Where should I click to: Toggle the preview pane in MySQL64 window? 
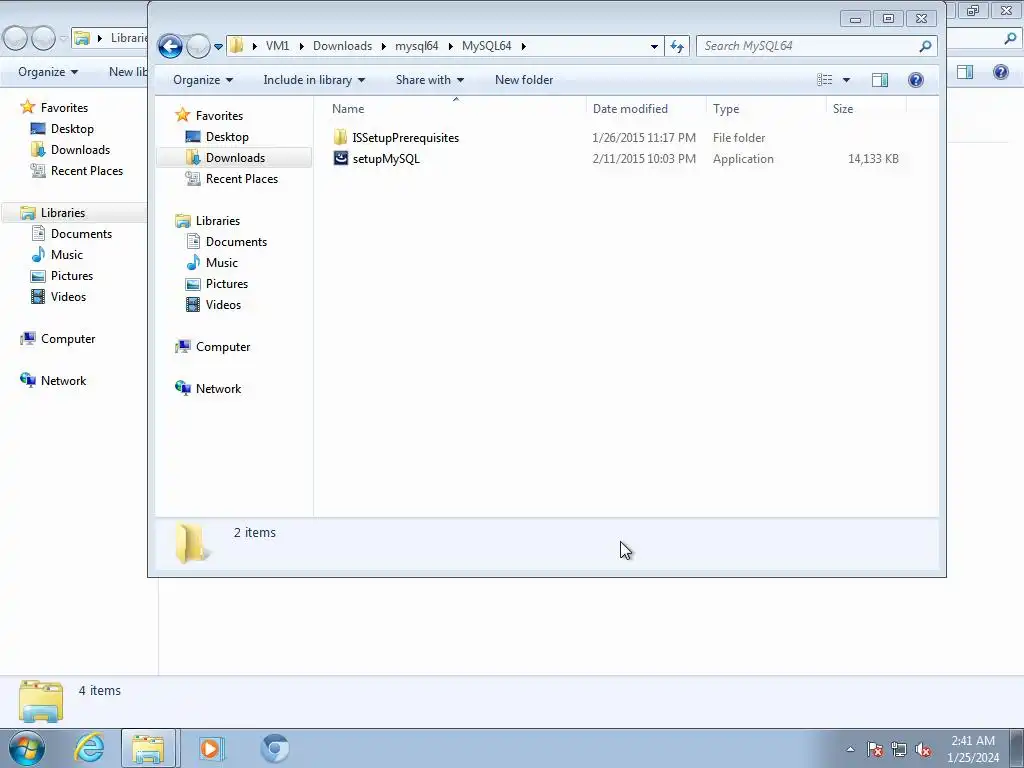880,80
